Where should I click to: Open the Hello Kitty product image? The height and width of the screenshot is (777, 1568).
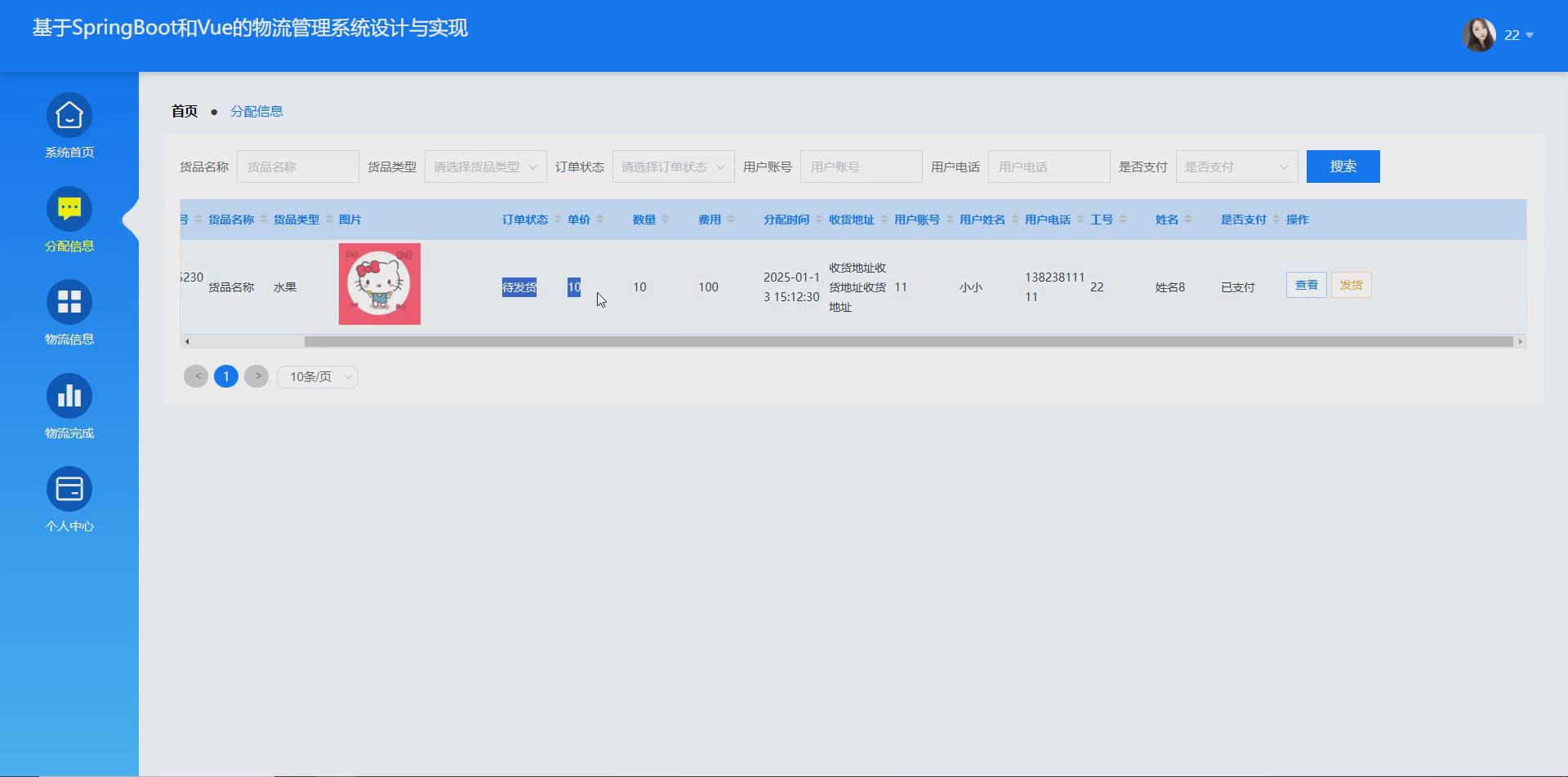click(x=379, y=283)
